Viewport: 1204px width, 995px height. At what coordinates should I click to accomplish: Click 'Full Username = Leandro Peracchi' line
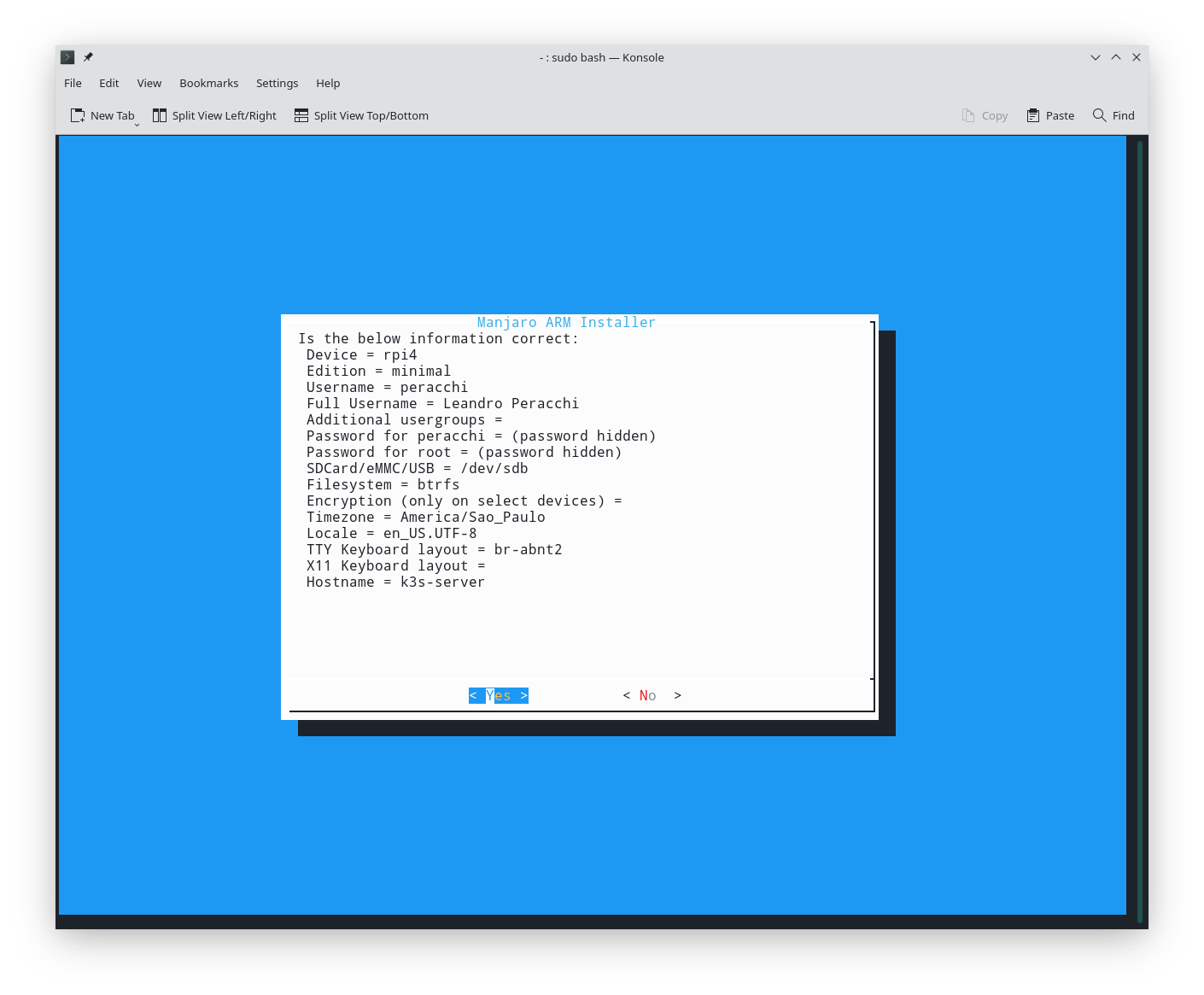(x=443, y=403)
